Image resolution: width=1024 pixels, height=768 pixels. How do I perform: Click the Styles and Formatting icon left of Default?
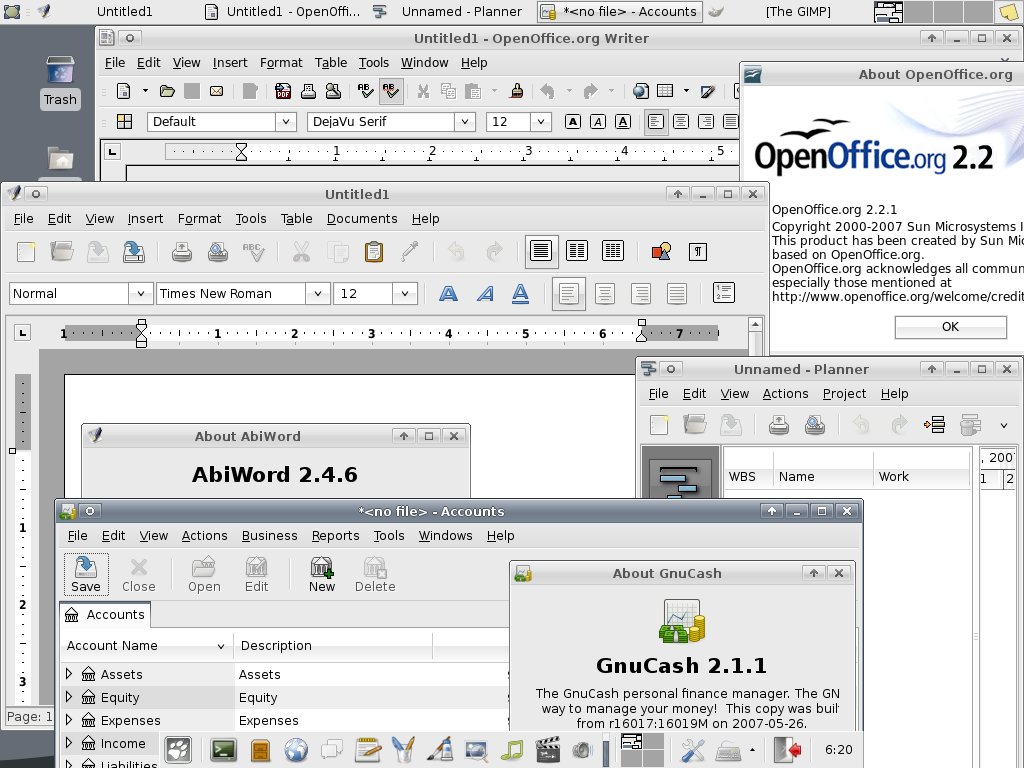point(124,121)
